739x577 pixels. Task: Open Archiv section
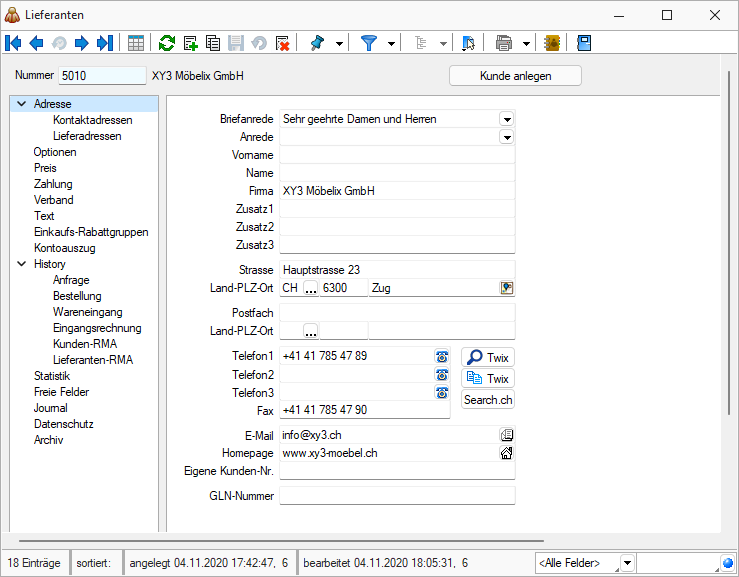48,440
